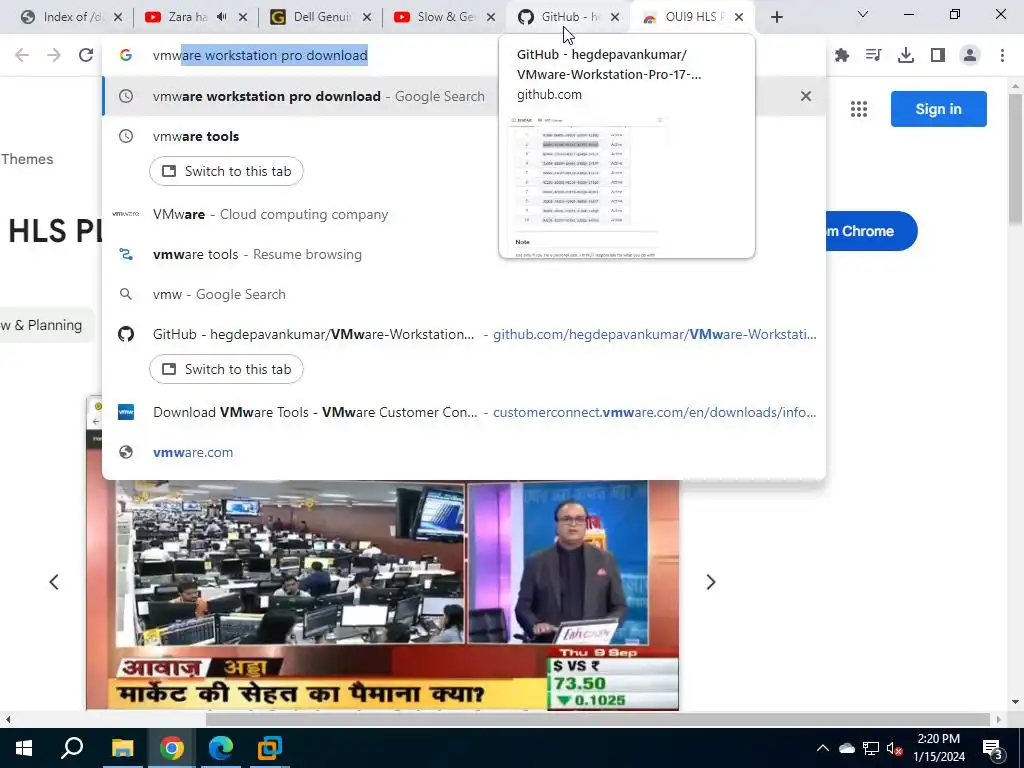Open the Chrome profile avatar
This screenshot has width=1024, height=768.
970,56
